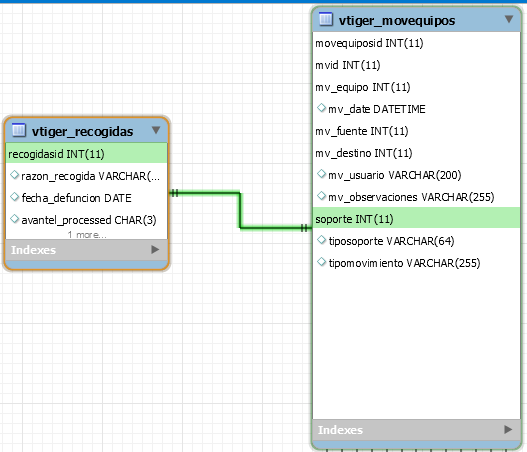Collapse the vtiger_recogidas table with its arrow
The width and height of the screenshot is (527, 452).
pyautogui.click(x=156, y=130)
